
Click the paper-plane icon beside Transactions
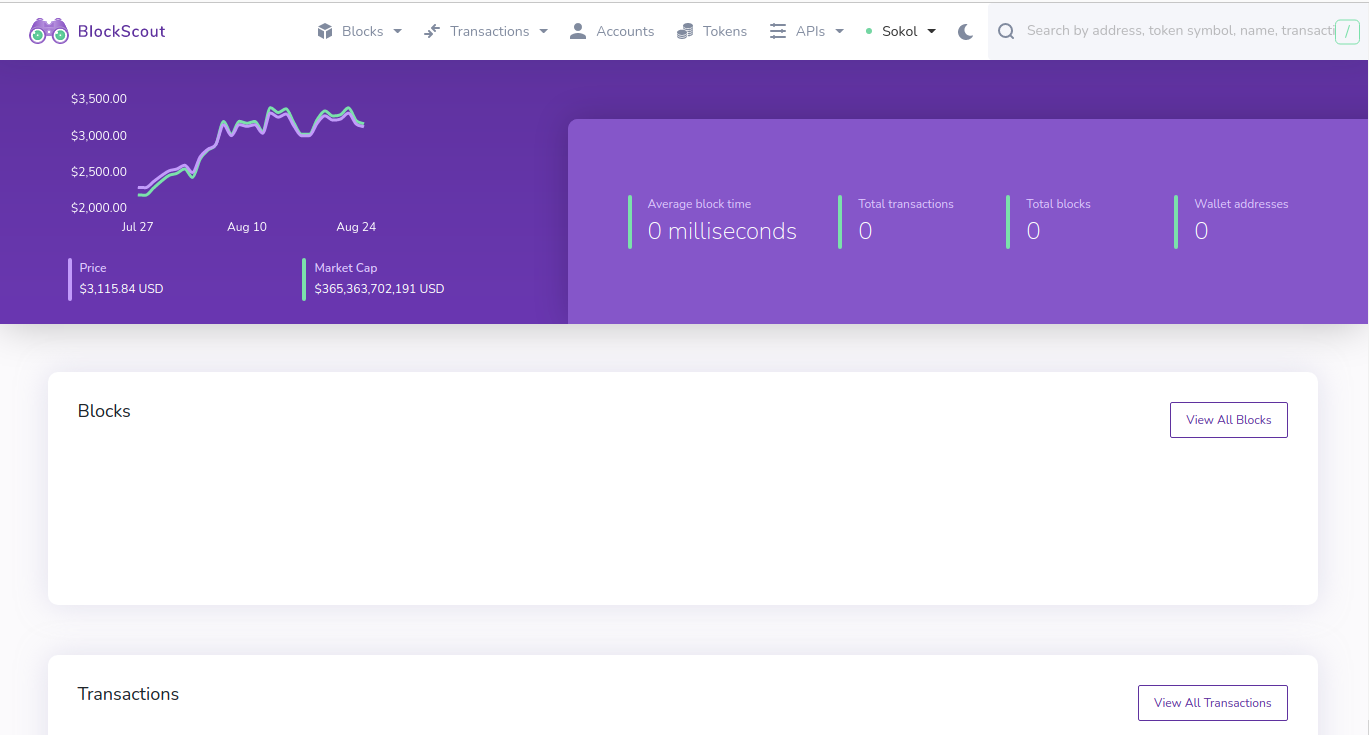[x=431, y=31]
